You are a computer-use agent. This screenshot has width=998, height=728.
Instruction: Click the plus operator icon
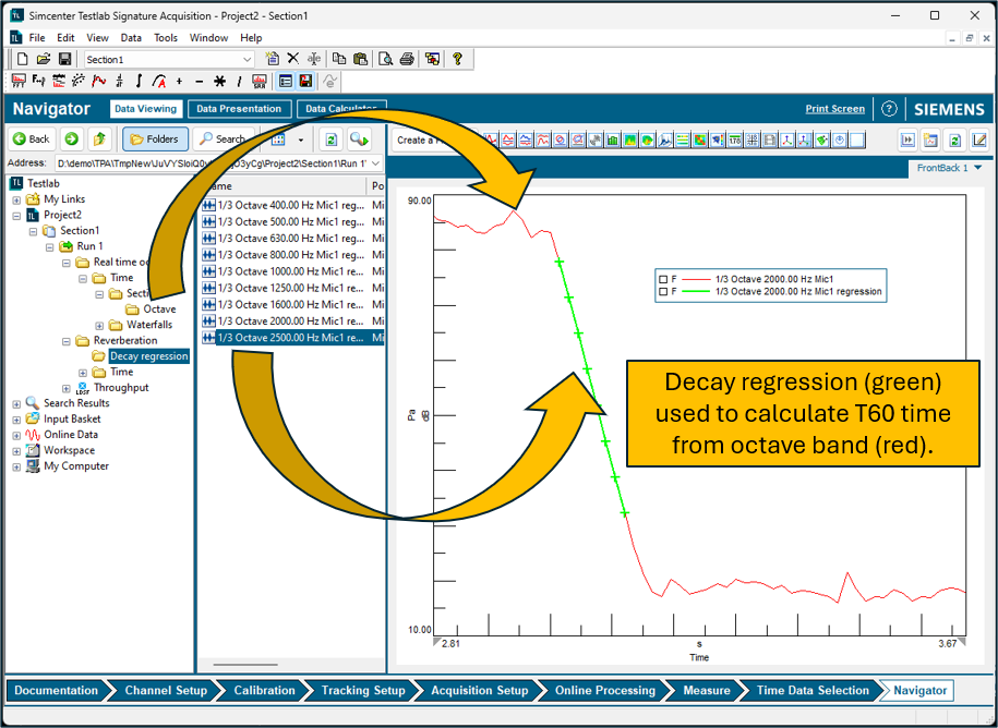179,81
